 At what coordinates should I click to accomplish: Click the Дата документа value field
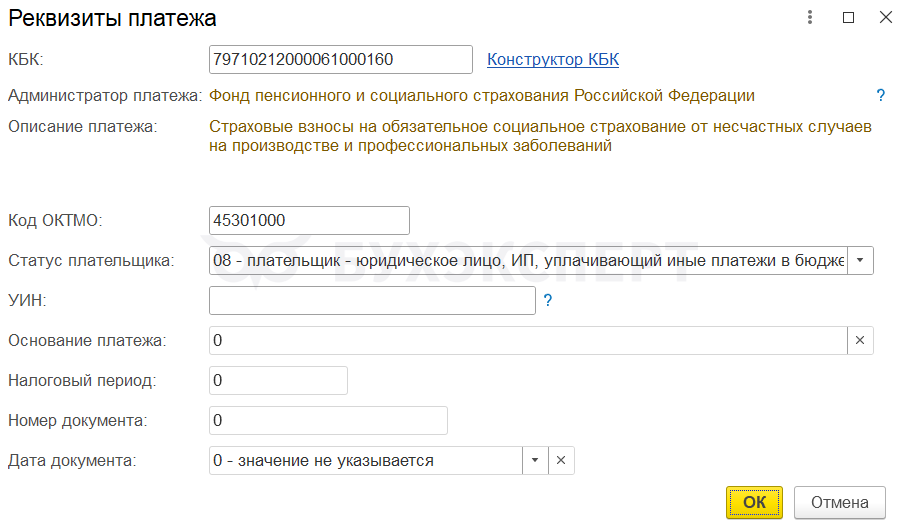366,460
